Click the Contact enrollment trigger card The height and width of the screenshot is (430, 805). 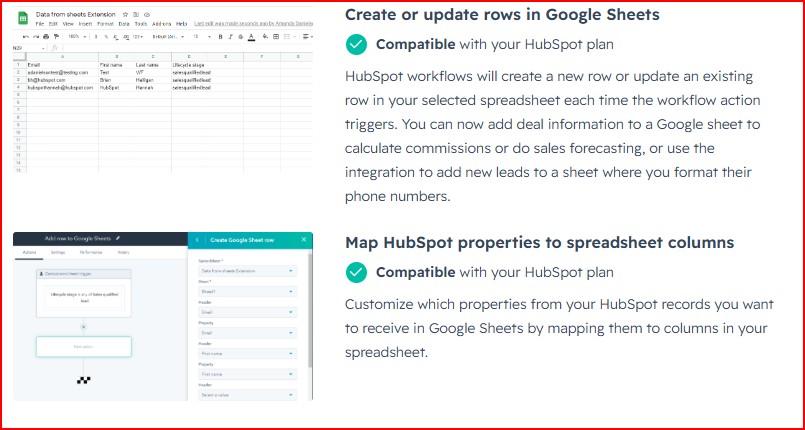coord(84,293)
